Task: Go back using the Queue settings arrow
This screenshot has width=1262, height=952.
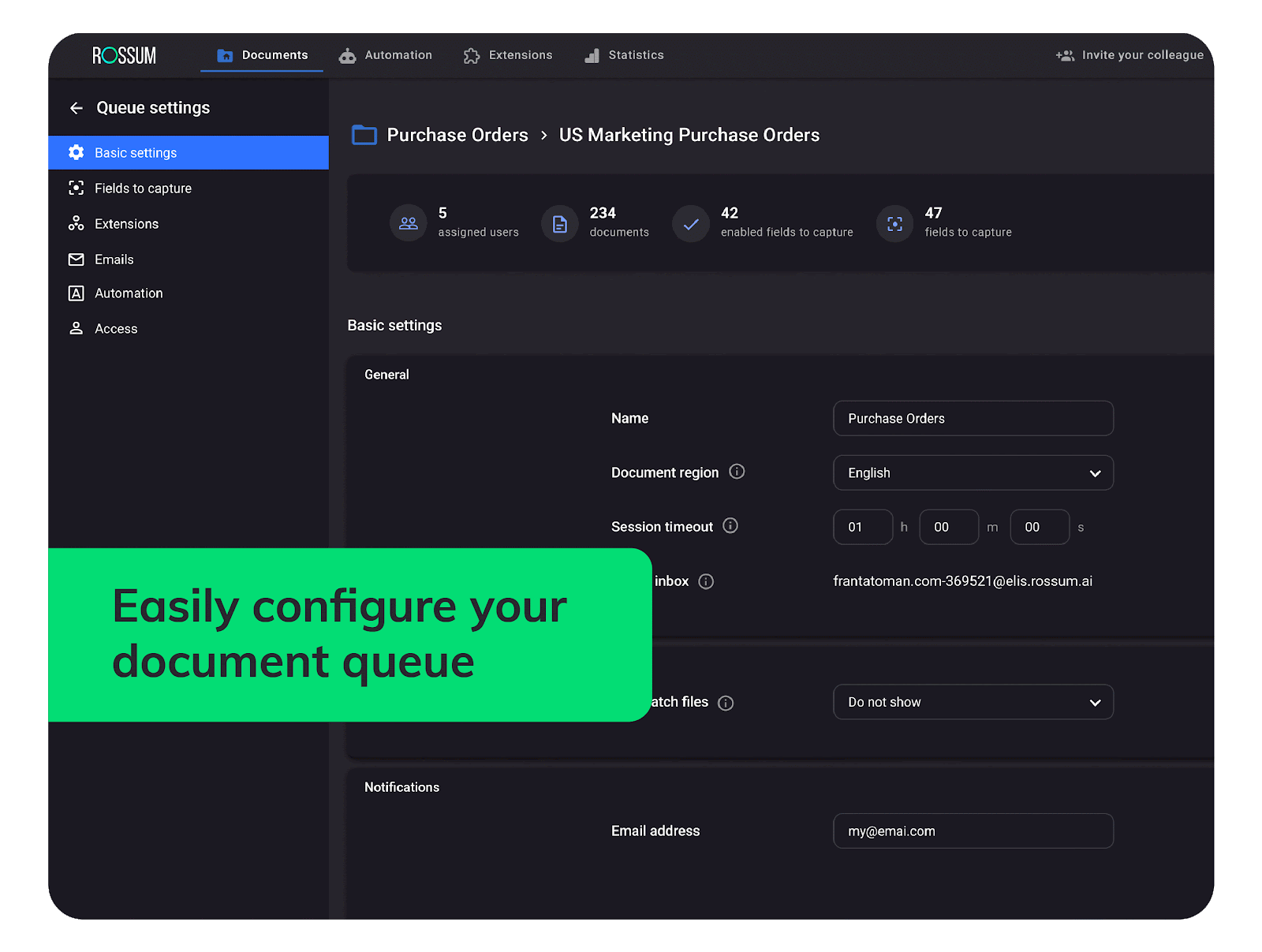Action: click(77, 108)
